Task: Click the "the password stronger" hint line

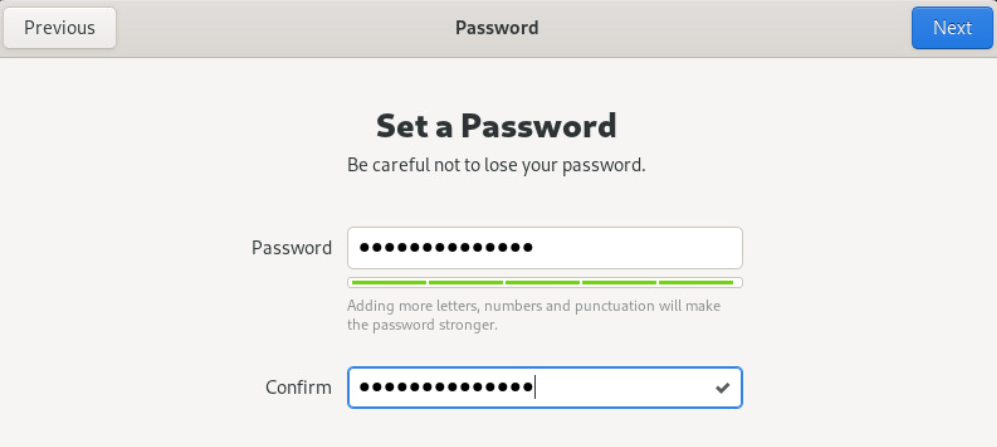Action: click(422, 325)
